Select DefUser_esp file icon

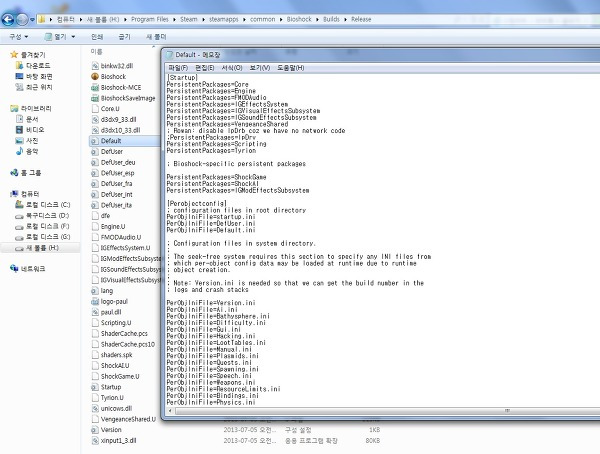[x=95, y=173]
